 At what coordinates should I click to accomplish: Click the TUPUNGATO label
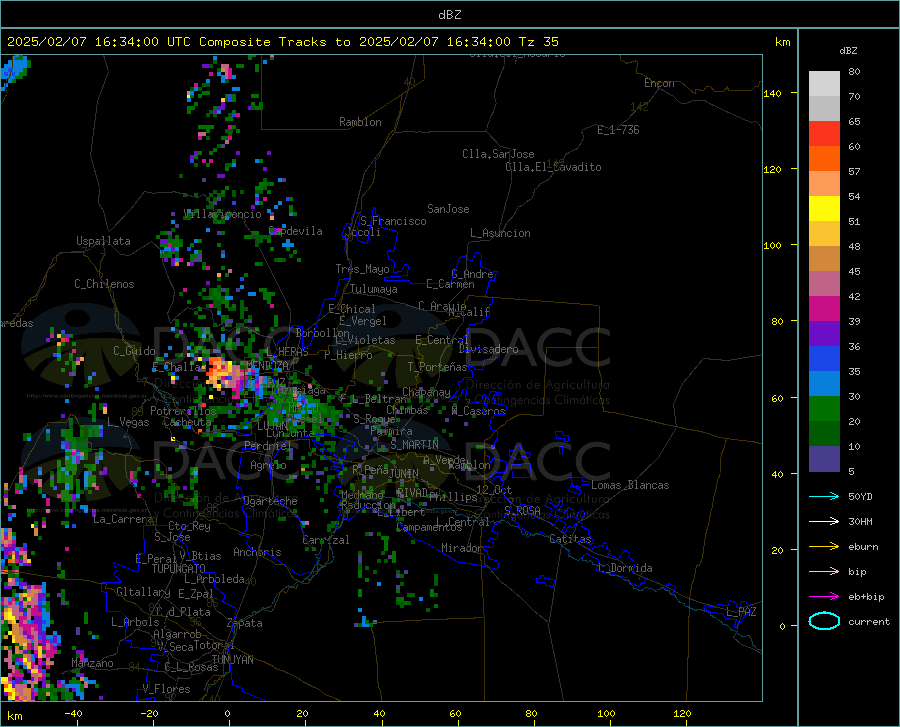tap(179, 569)
